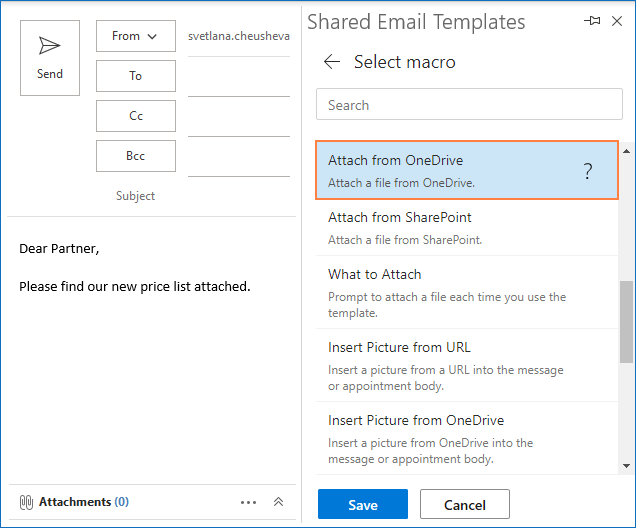Screen dimensions: 636x528
Task: Click the Save button
Action: (x=362, y=504)
